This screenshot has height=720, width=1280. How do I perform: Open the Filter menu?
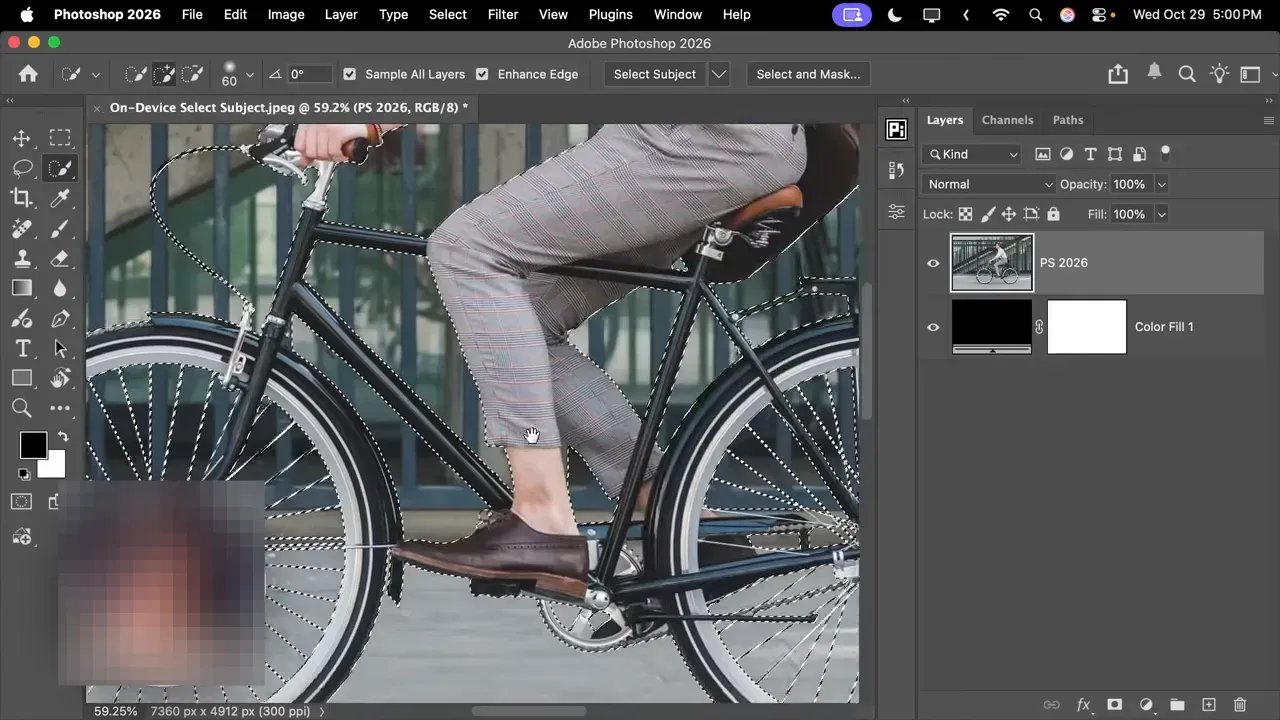tap(502, 14)
